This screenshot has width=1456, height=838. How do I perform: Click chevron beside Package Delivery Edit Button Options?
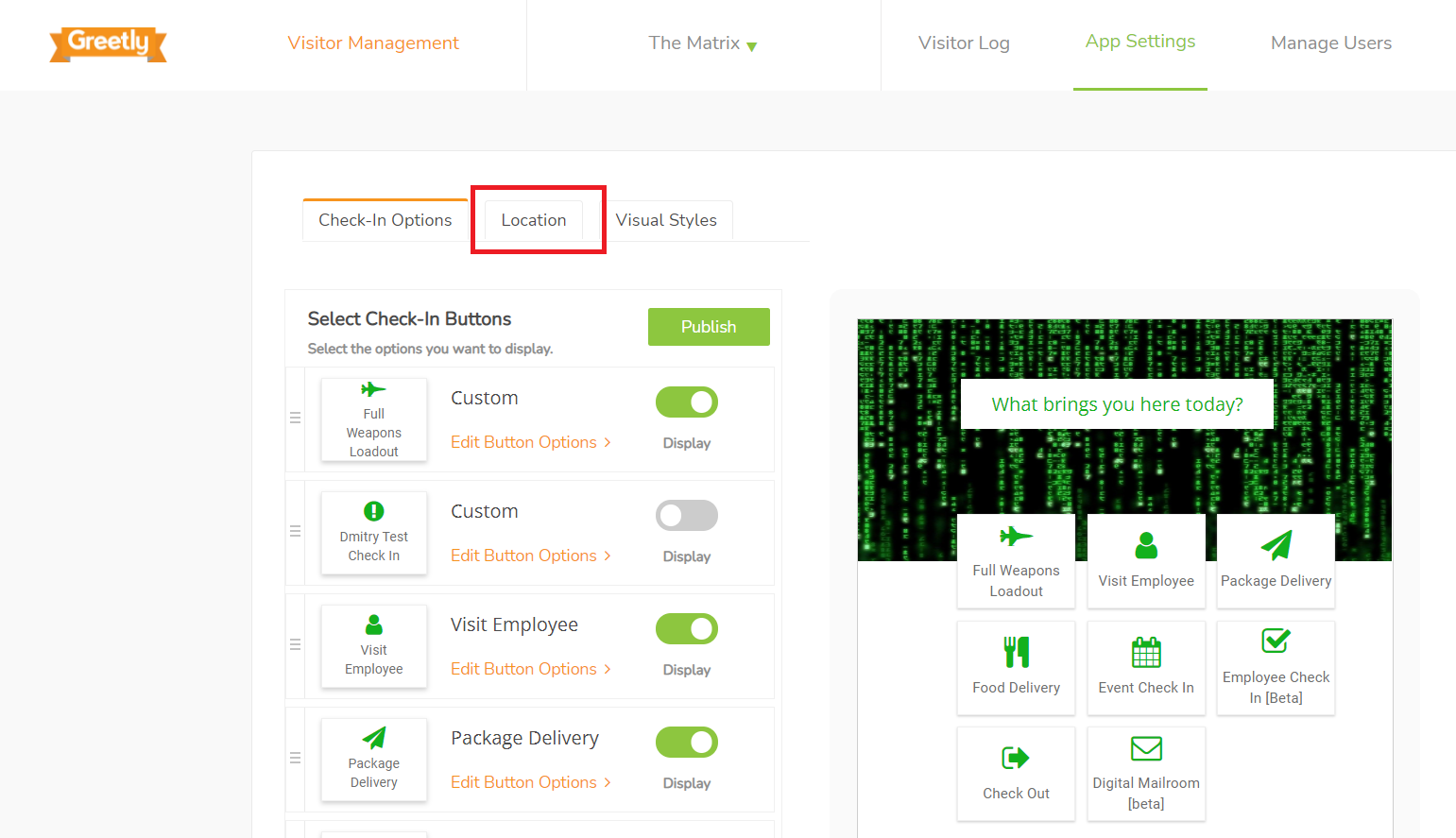point(608,782)
